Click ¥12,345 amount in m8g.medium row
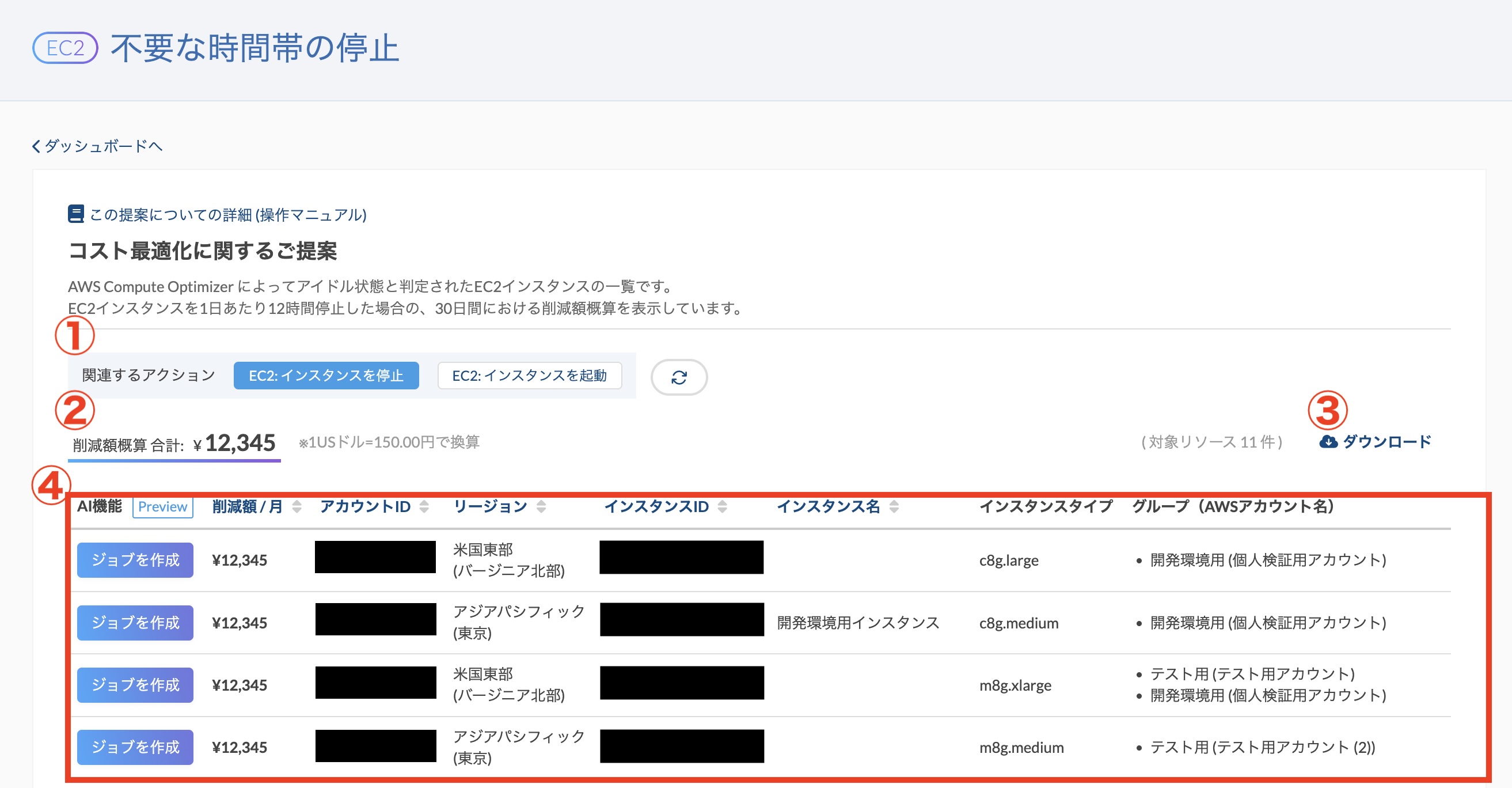1512x788 pixels. point(240,748)
